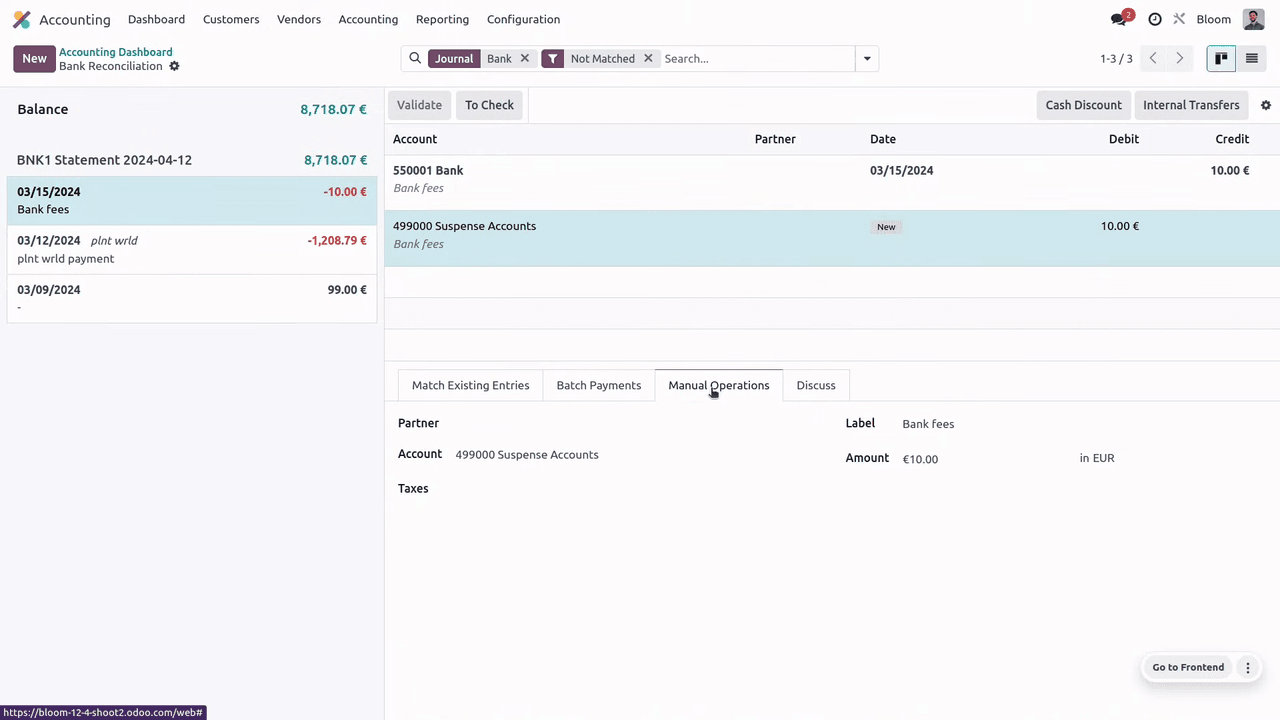1280x720 pixels.
Task: Open the Batch Payments tab
Action: 598,385
